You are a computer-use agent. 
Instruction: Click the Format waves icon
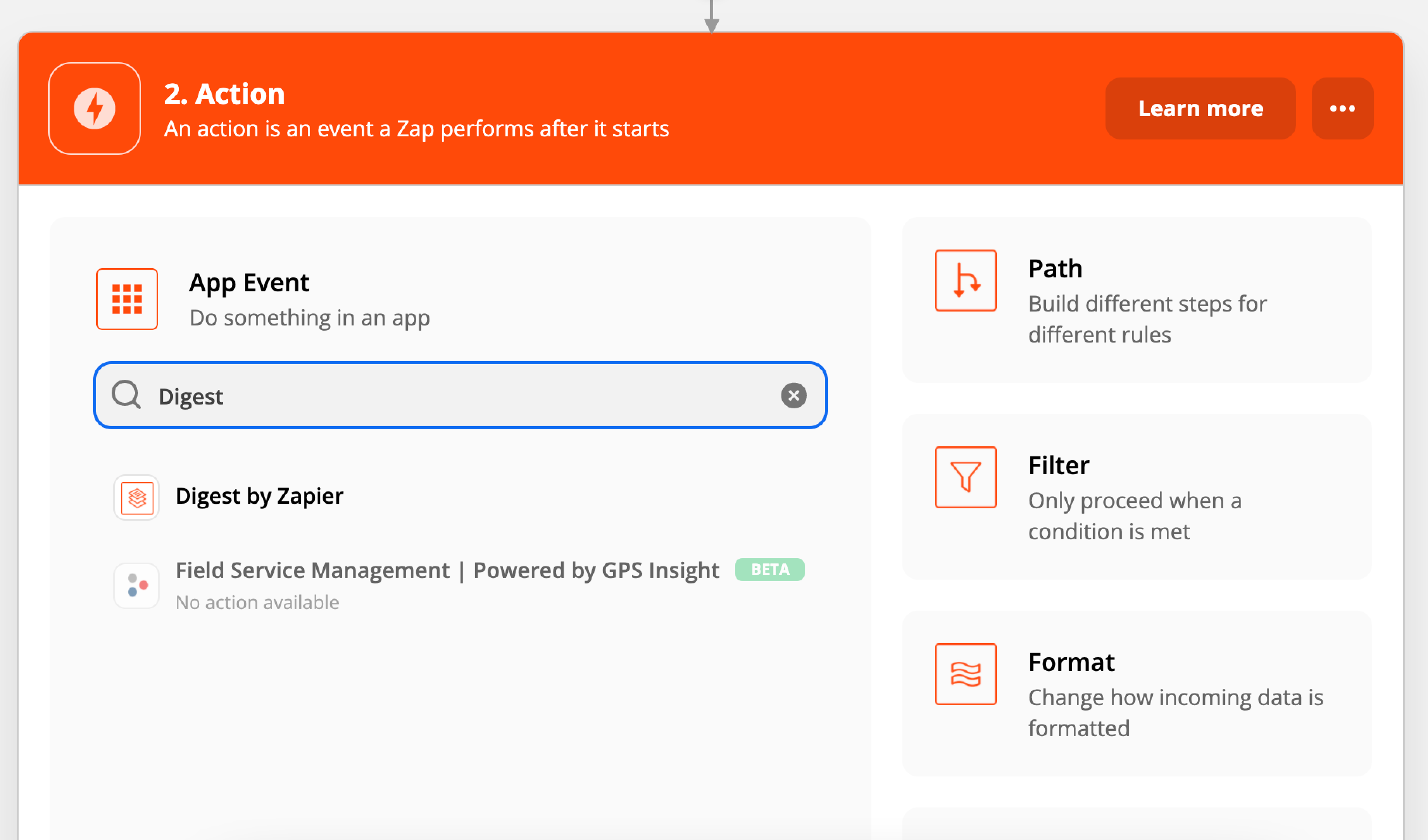pos(966,674)
